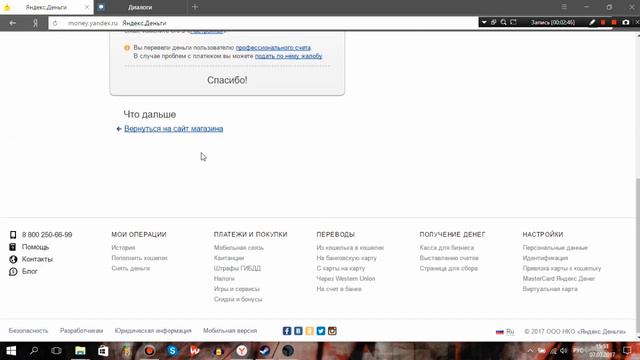Viewport: 640px width, 360px height.
Task: Click На банковскую карту link
Action: pyautogui.click(x=347, y=258)
